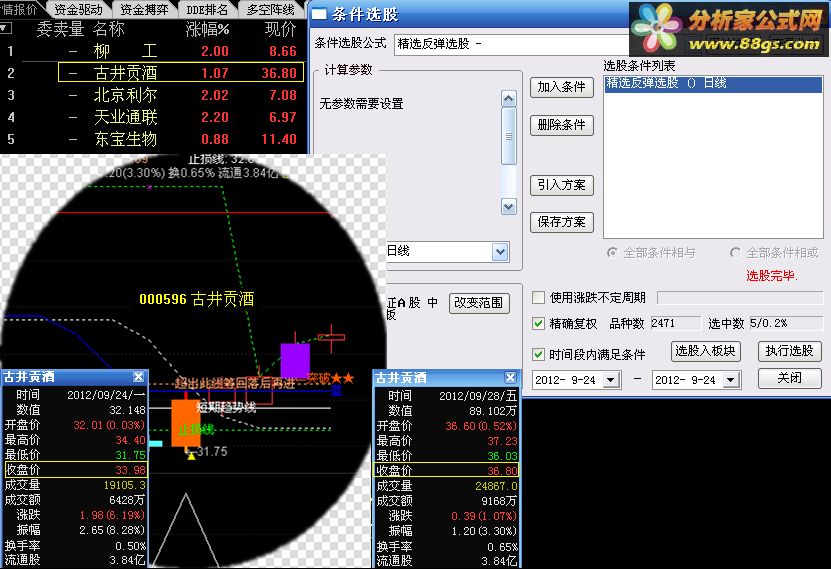
Task: Open the DDE排名 tab
Action: tap(207, 10)
